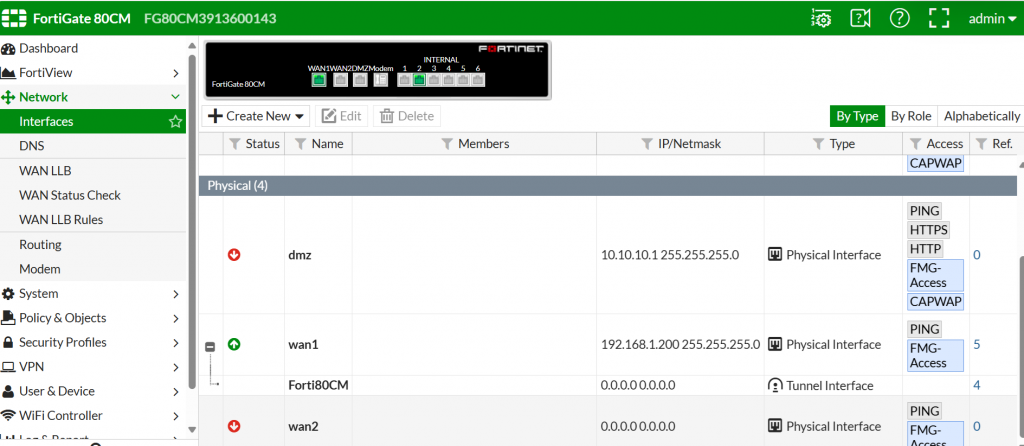The height and width of the screenshot is (446, 1024).
Task: Open the dmz reference count 0
Action: tap(977, 255)
